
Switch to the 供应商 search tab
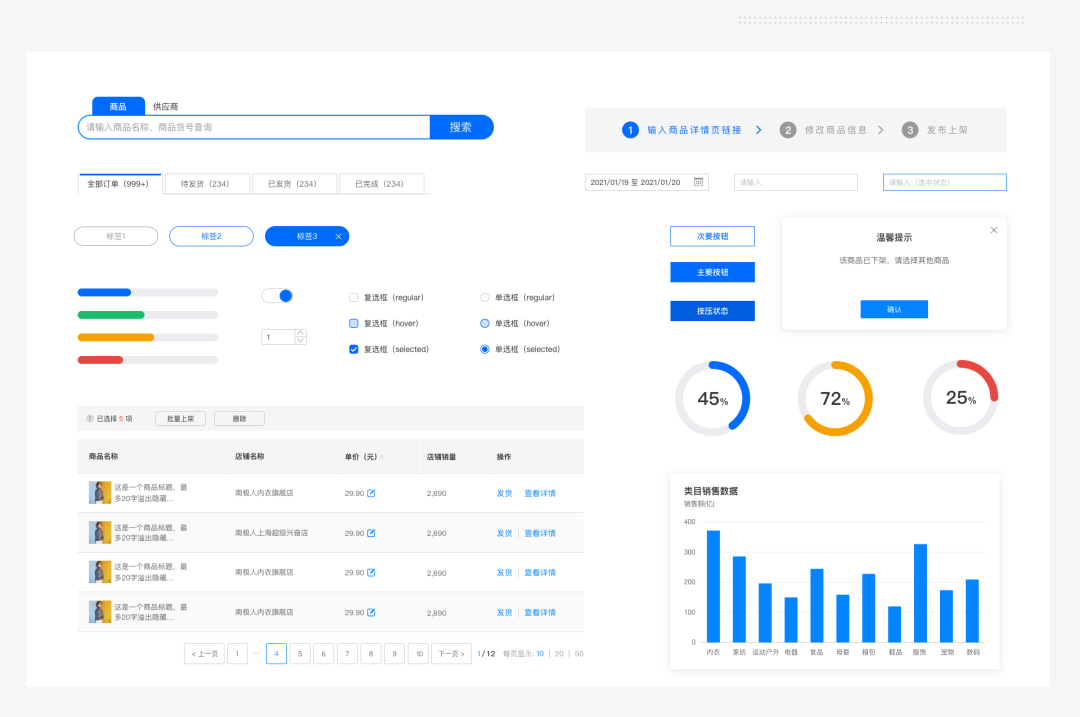pyautogui.click(x=165, y=107)
